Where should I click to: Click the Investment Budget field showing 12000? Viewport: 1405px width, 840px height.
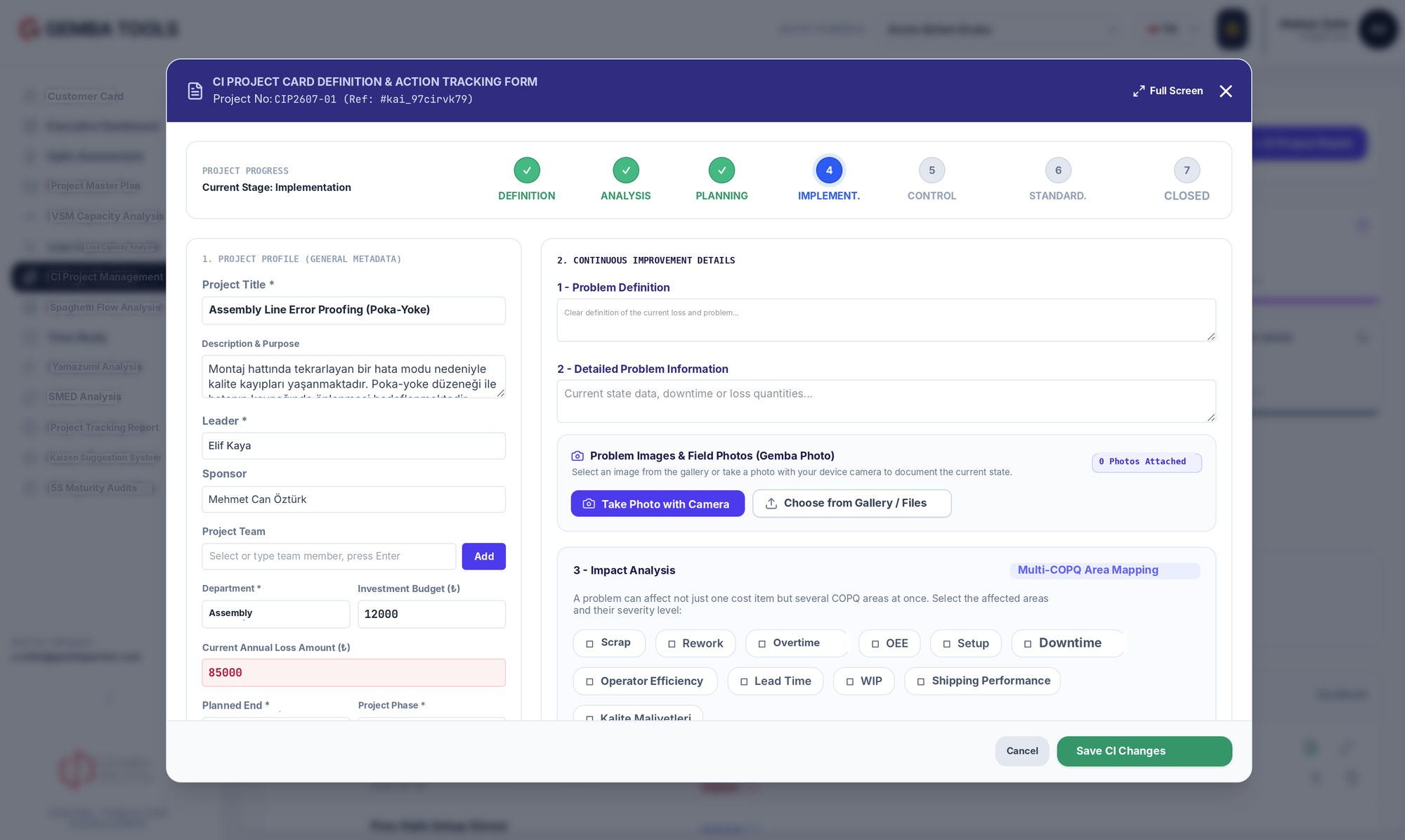pos(431,614)
